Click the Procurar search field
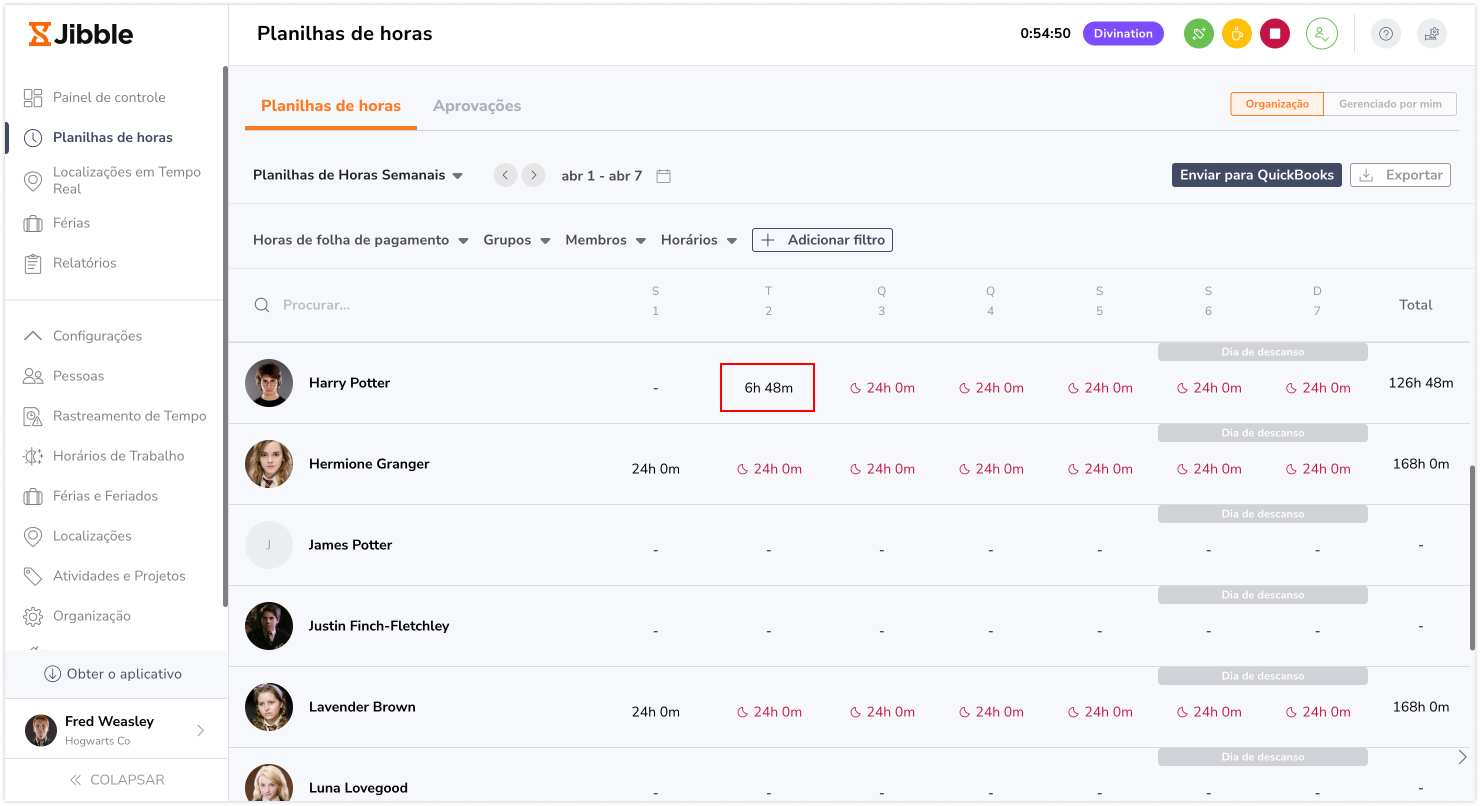Image resolution: width=1480 pixels, height=806 pixels. (x=400, y=305)
